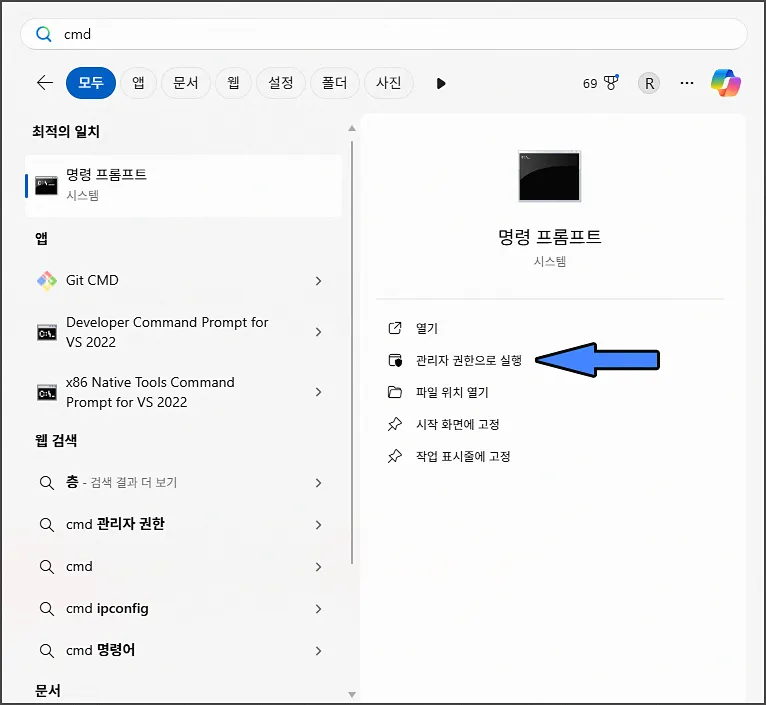Screen dimensions: 766x705
Task: Click search icon beside cmd 관리자 권한
Action: pyautogui.click(x=46, y=525)
